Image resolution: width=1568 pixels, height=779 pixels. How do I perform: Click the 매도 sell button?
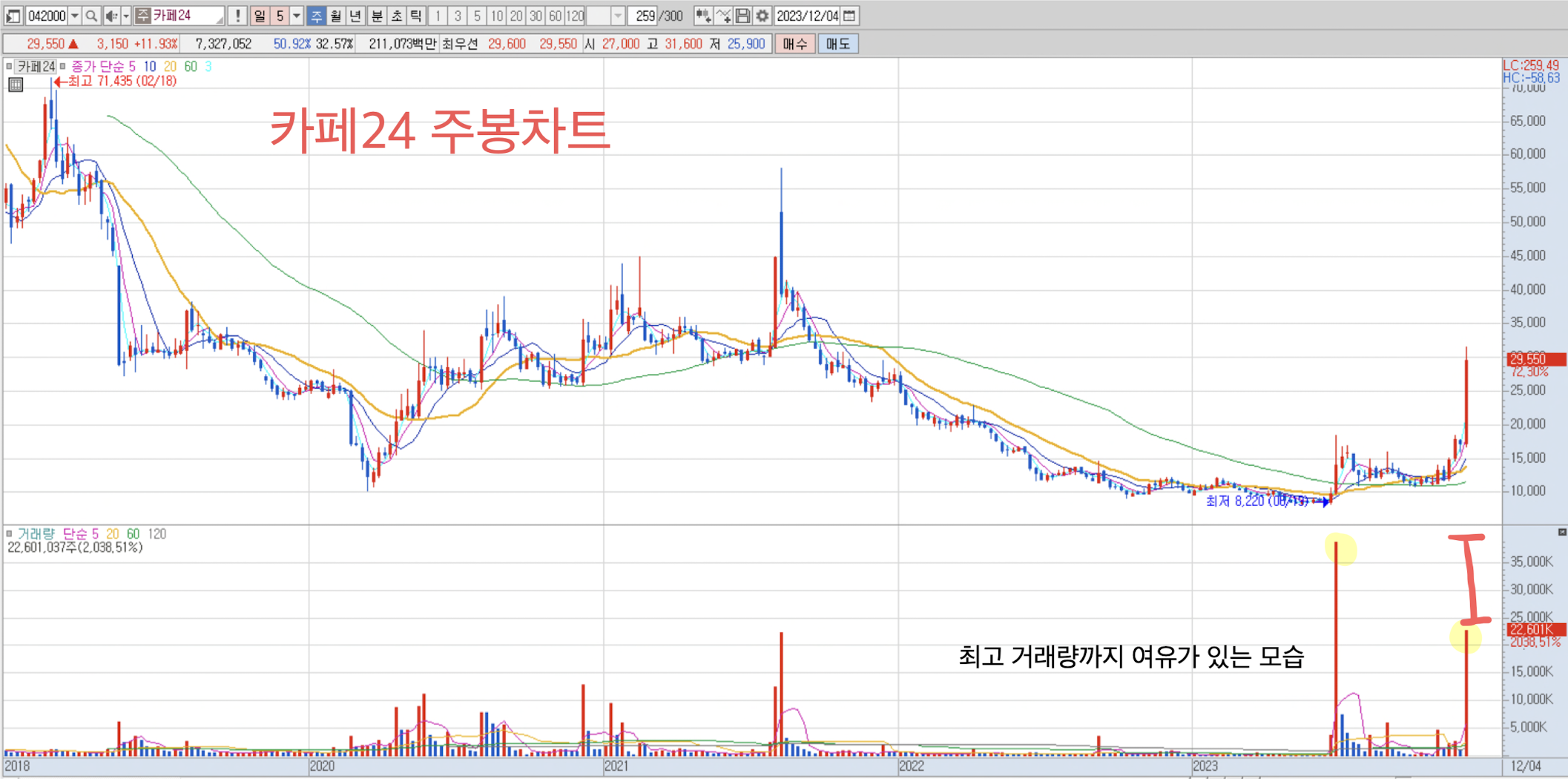[x=838, y=44]
